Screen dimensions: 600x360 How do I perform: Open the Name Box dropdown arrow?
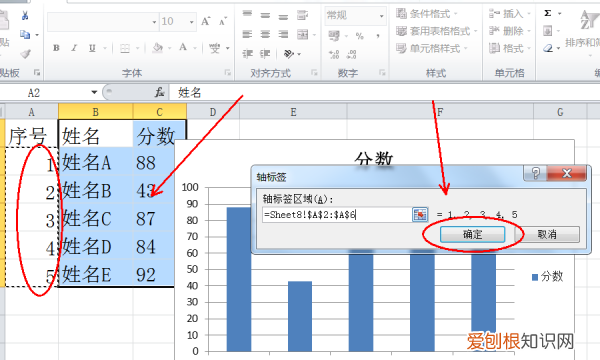94,92
